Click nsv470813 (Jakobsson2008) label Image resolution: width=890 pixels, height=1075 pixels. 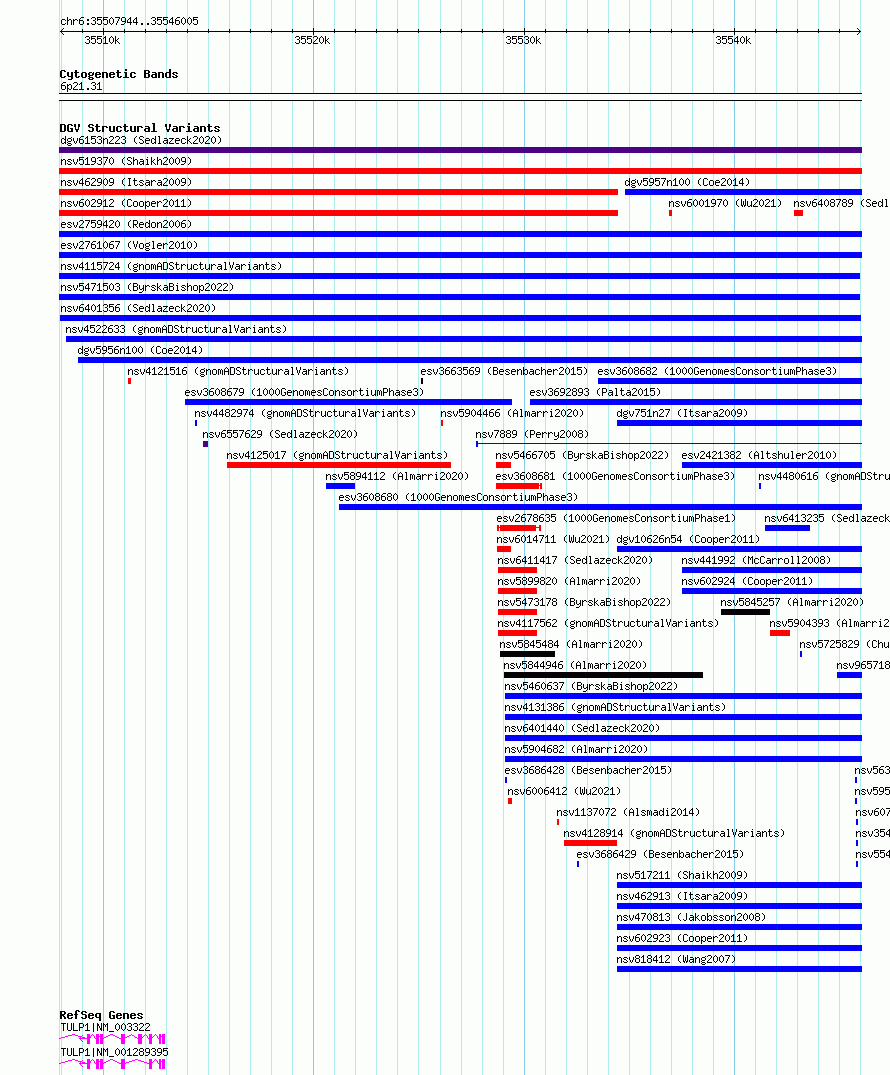[x=691, y=917]
